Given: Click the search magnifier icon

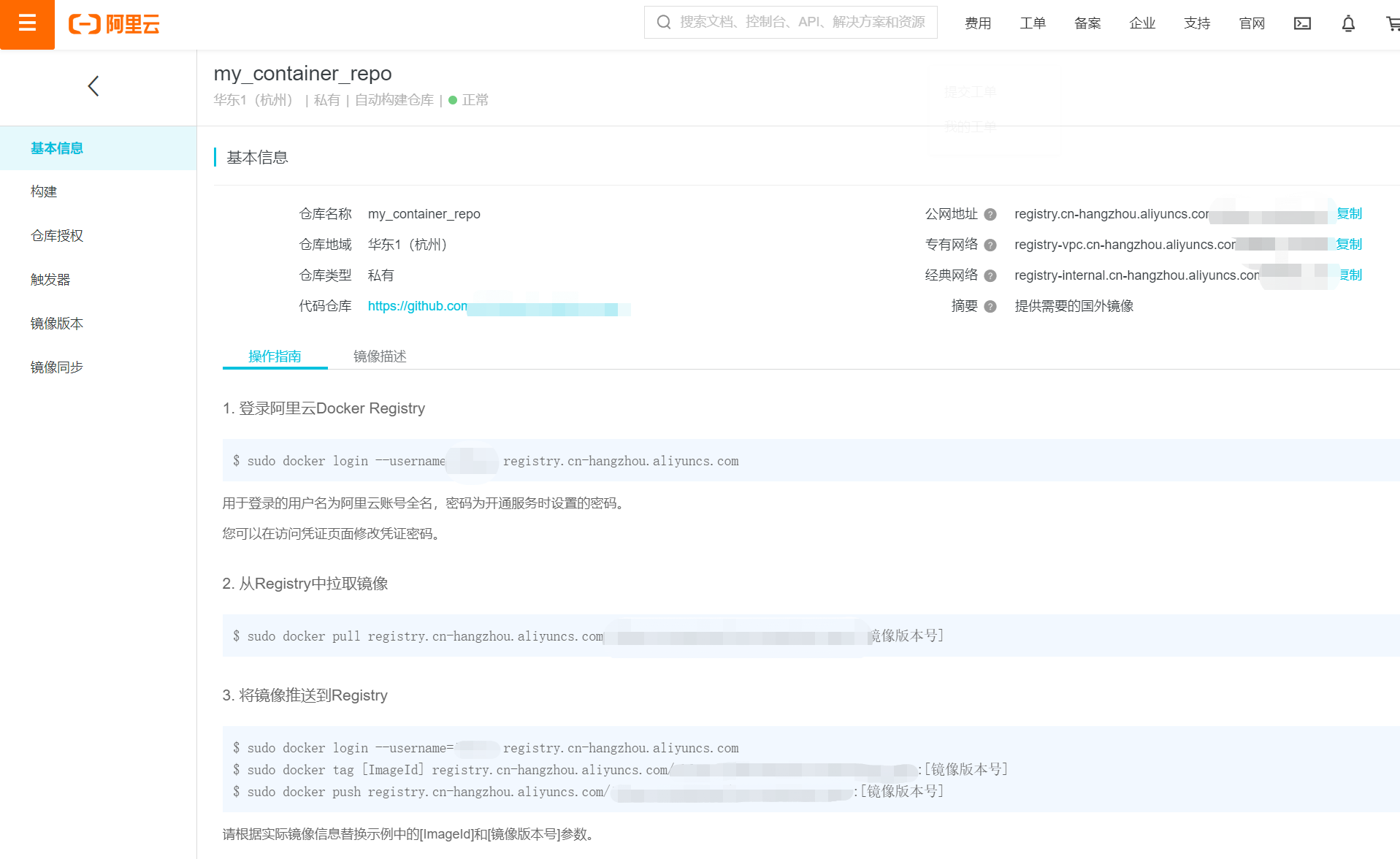Looking at the screenshot, I should 663,22.
